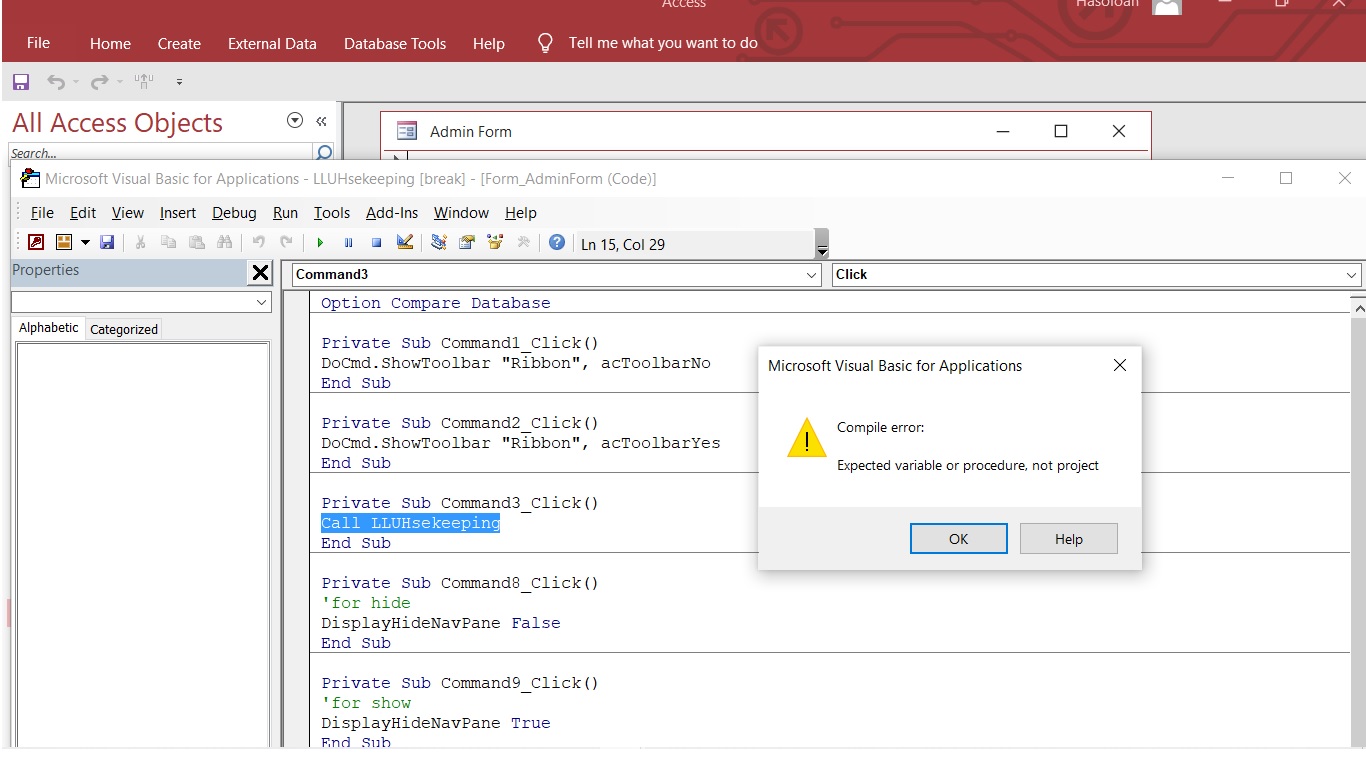Open the Access File tab

point(38,43)
